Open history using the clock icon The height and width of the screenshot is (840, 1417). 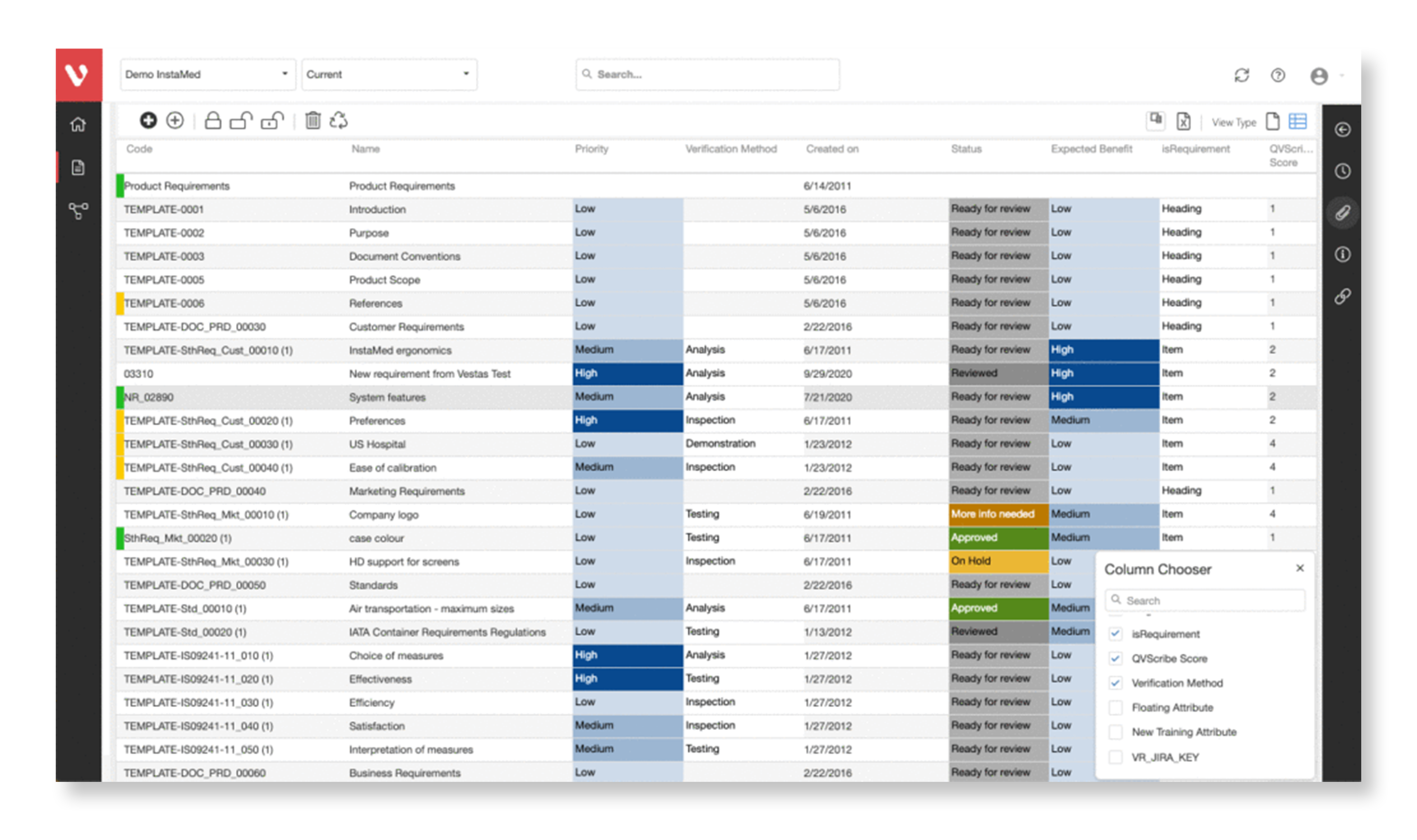[x=1343, y=171]
